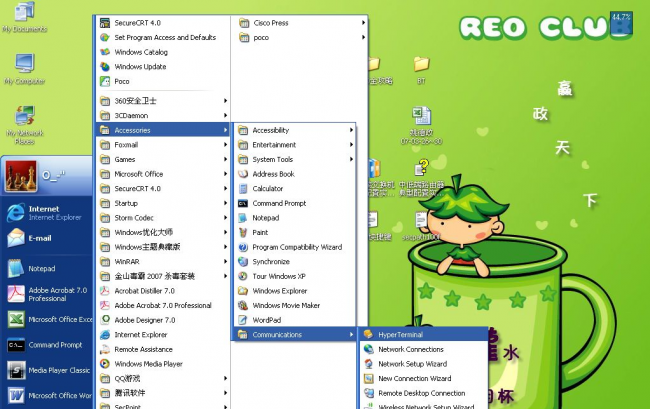Select the Accessories menu entry
650x409 pixels.
click(x=162, y=130)
